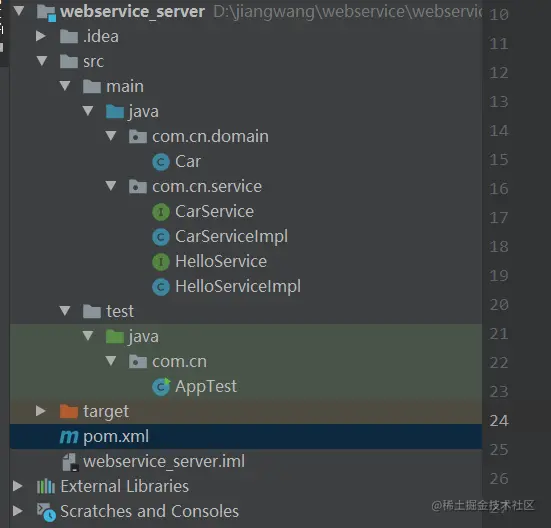Click the src folder icon
This screenshot has height=528, width=551.
coord(69,61)
